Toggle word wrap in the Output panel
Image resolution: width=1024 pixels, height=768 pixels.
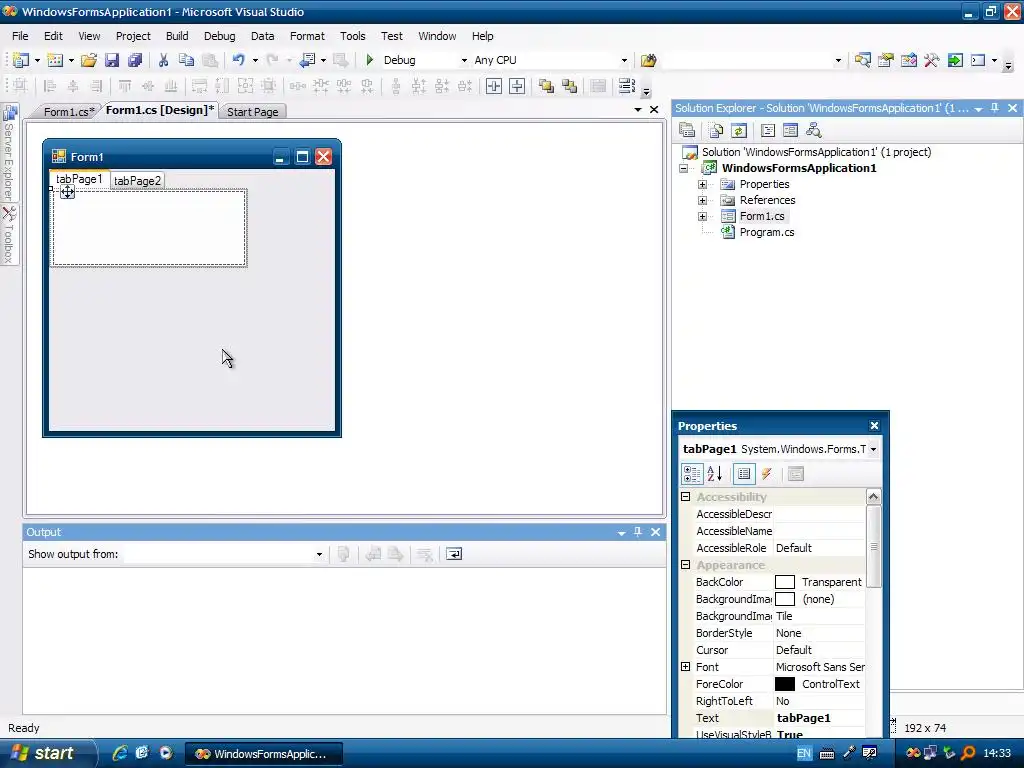click(x=453, y=554)
